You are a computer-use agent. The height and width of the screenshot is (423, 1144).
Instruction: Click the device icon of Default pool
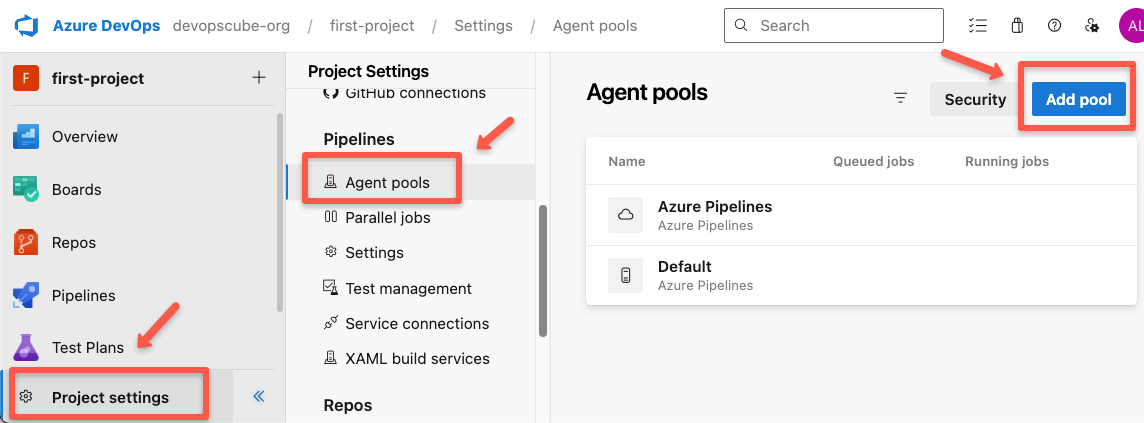625,275
